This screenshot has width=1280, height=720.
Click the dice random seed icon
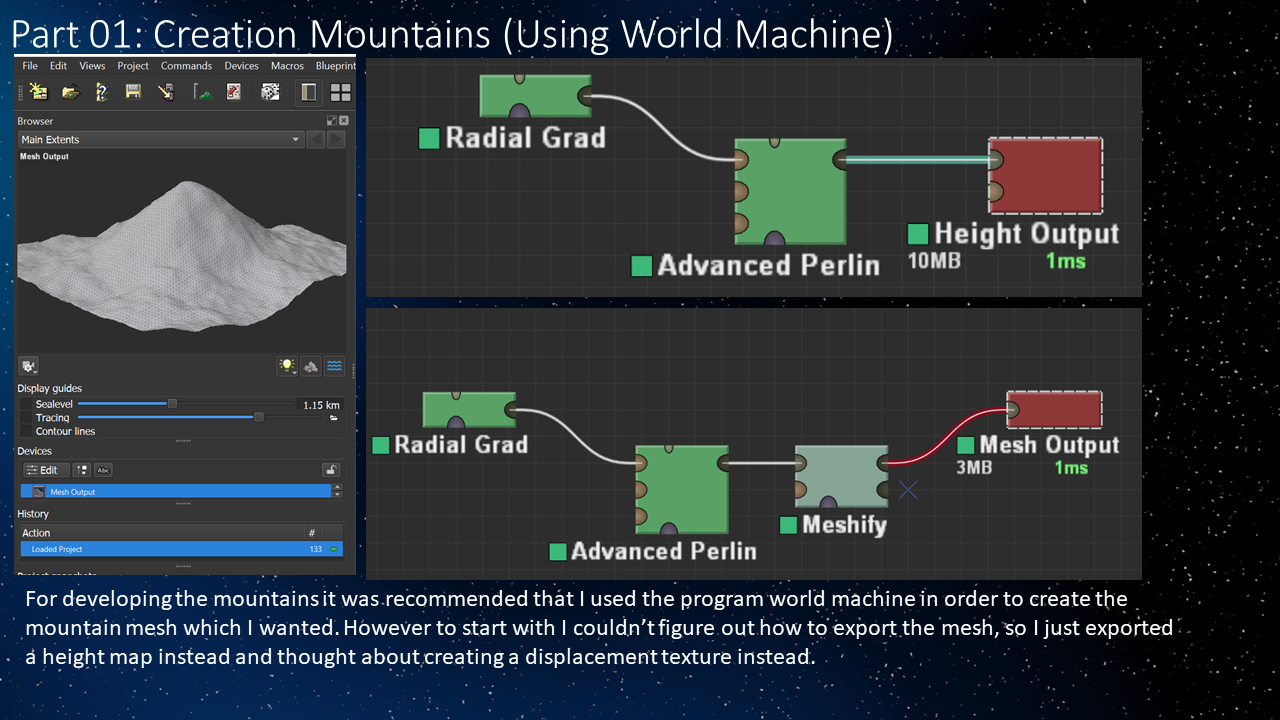point(270,92)
